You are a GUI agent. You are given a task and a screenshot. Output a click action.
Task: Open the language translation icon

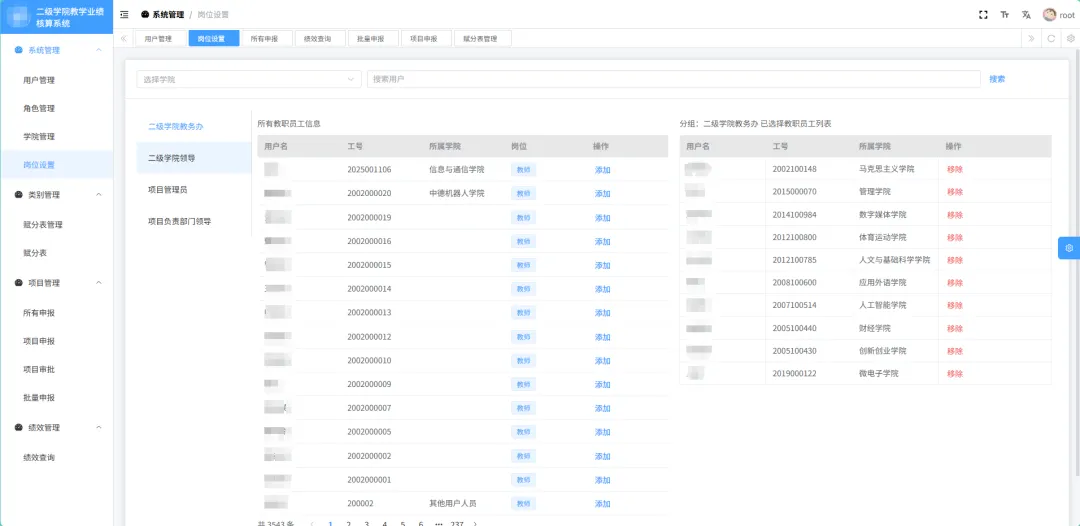[1026, 14]
